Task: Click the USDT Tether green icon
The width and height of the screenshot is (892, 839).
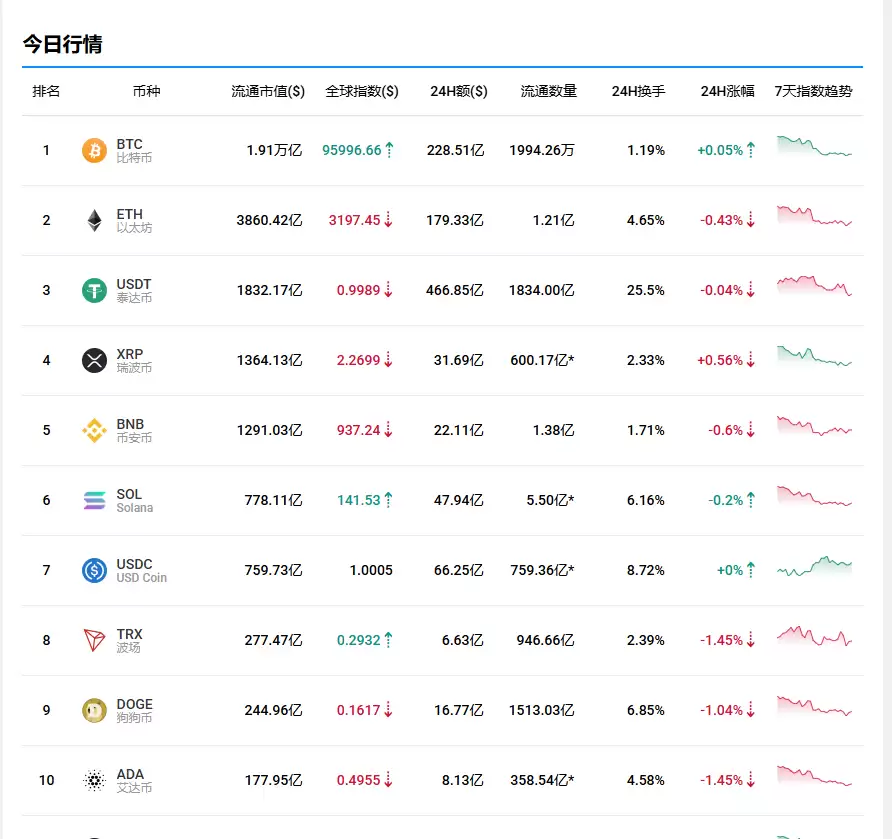Action: pyautogui.click(x=93, y=290)
